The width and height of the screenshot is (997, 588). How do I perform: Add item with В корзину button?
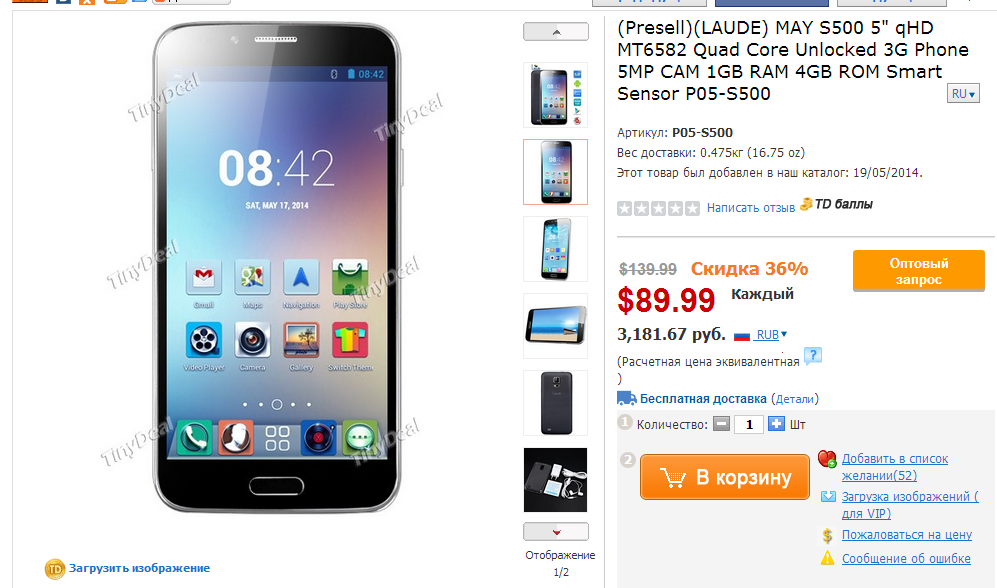725,477
